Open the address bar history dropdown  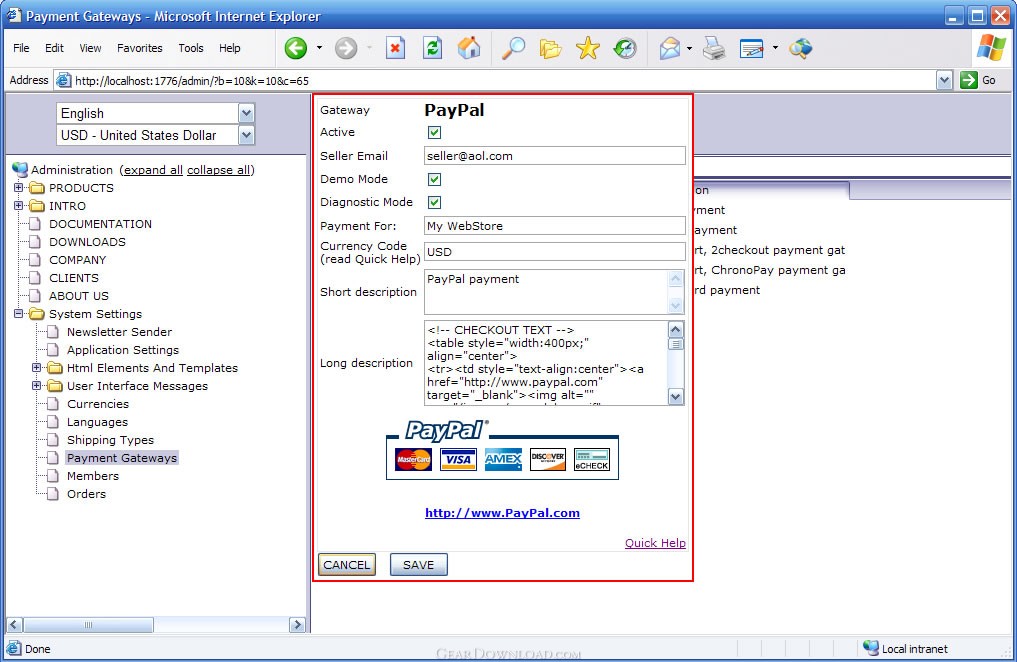(x=944, y=80)
